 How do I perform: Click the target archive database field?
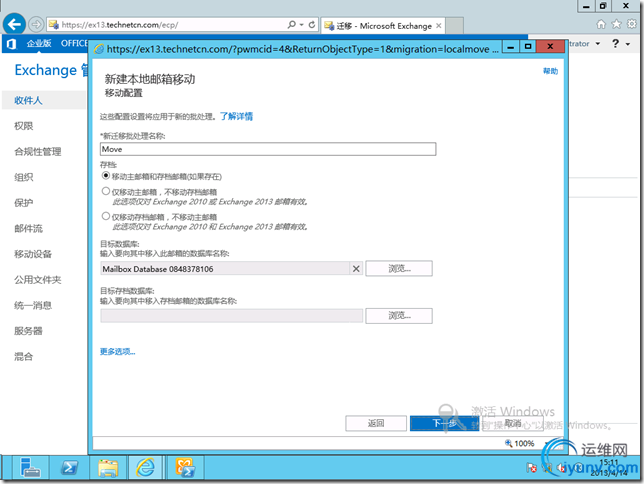click(x=232, y=316)
